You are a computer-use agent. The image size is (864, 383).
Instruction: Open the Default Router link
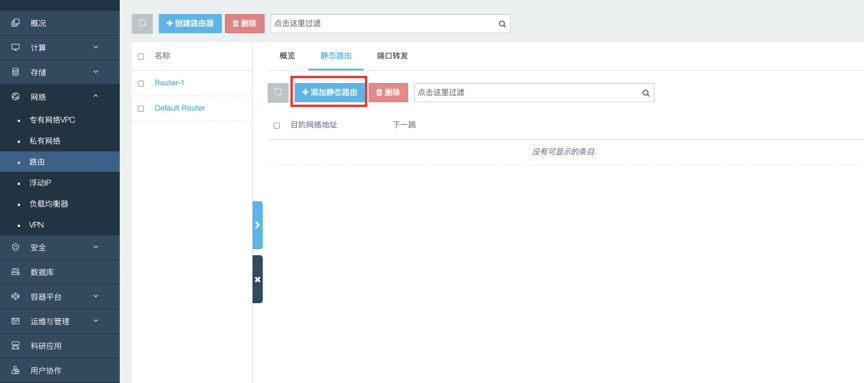(x=180, y=108)
